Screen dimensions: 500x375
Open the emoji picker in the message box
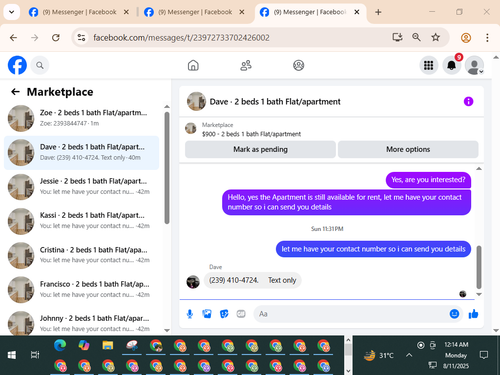click(x=454, y=314)
